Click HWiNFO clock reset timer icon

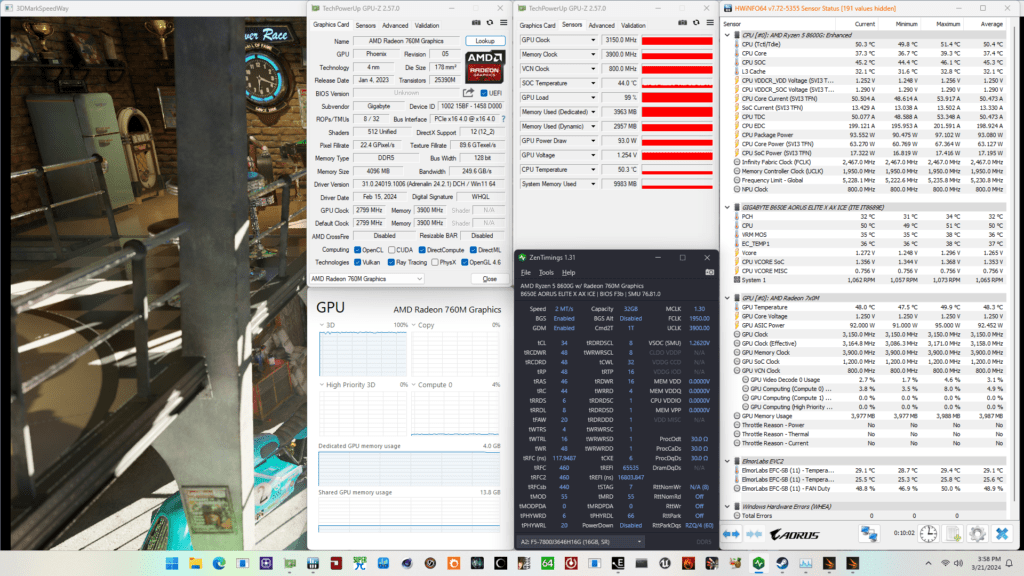929,534
